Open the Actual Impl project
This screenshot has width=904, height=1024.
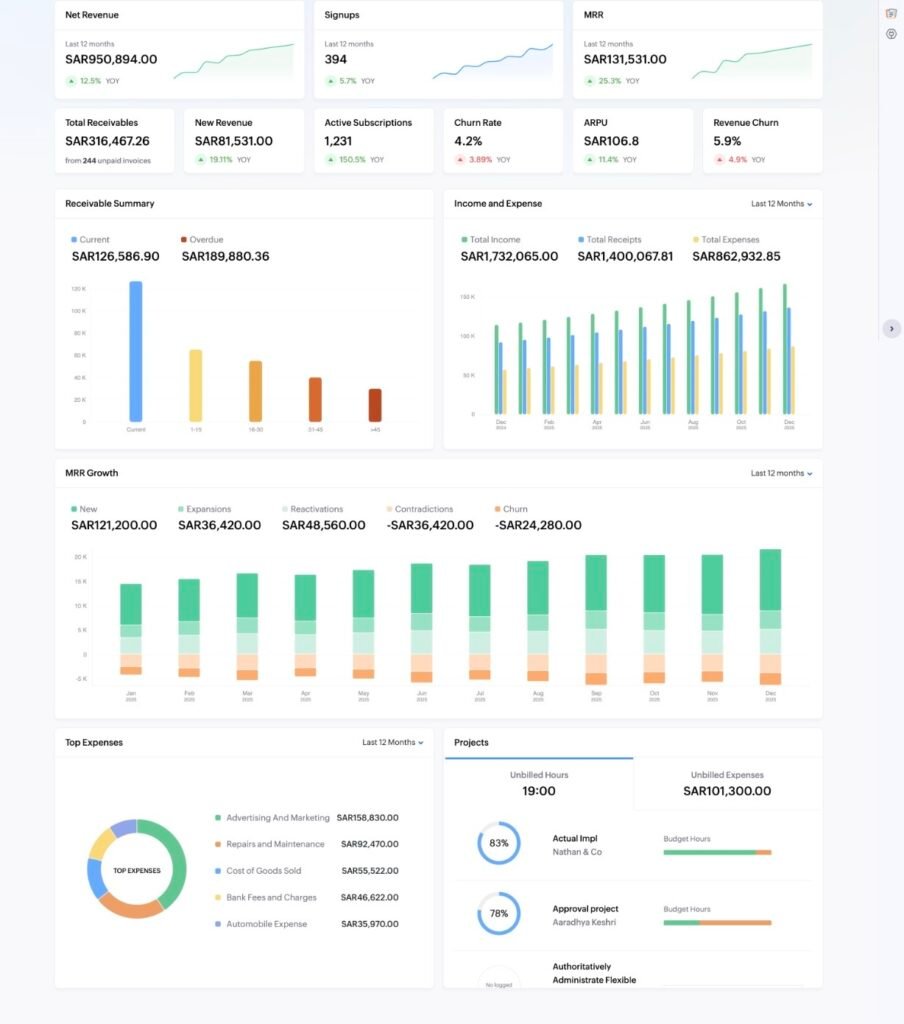(575, 839)
